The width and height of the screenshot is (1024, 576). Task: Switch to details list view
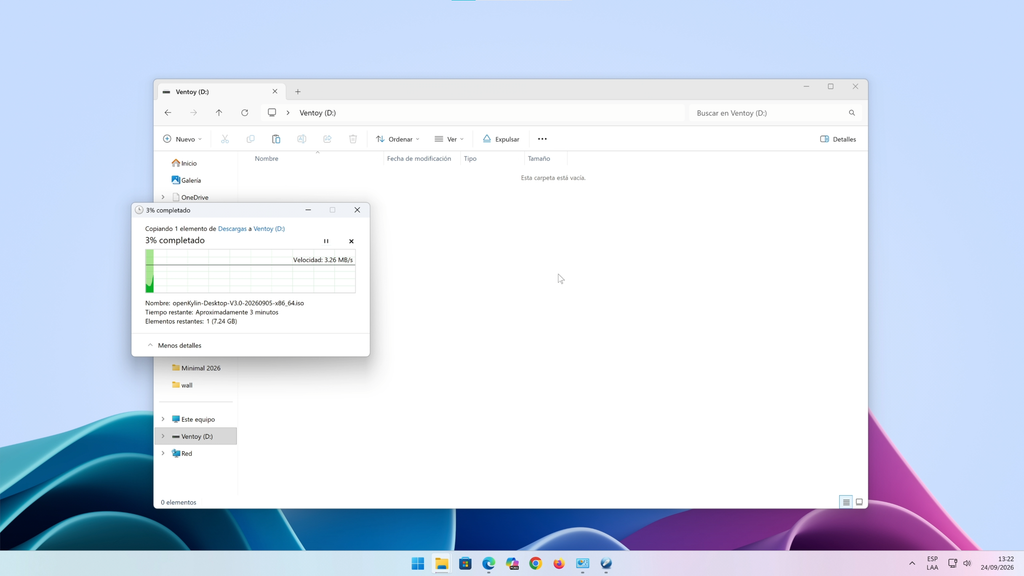click(846, 502)
